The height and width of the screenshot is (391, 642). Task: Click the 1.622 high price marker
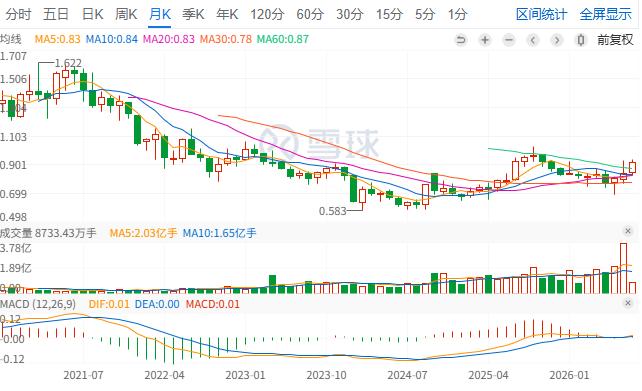coord(68,63)
